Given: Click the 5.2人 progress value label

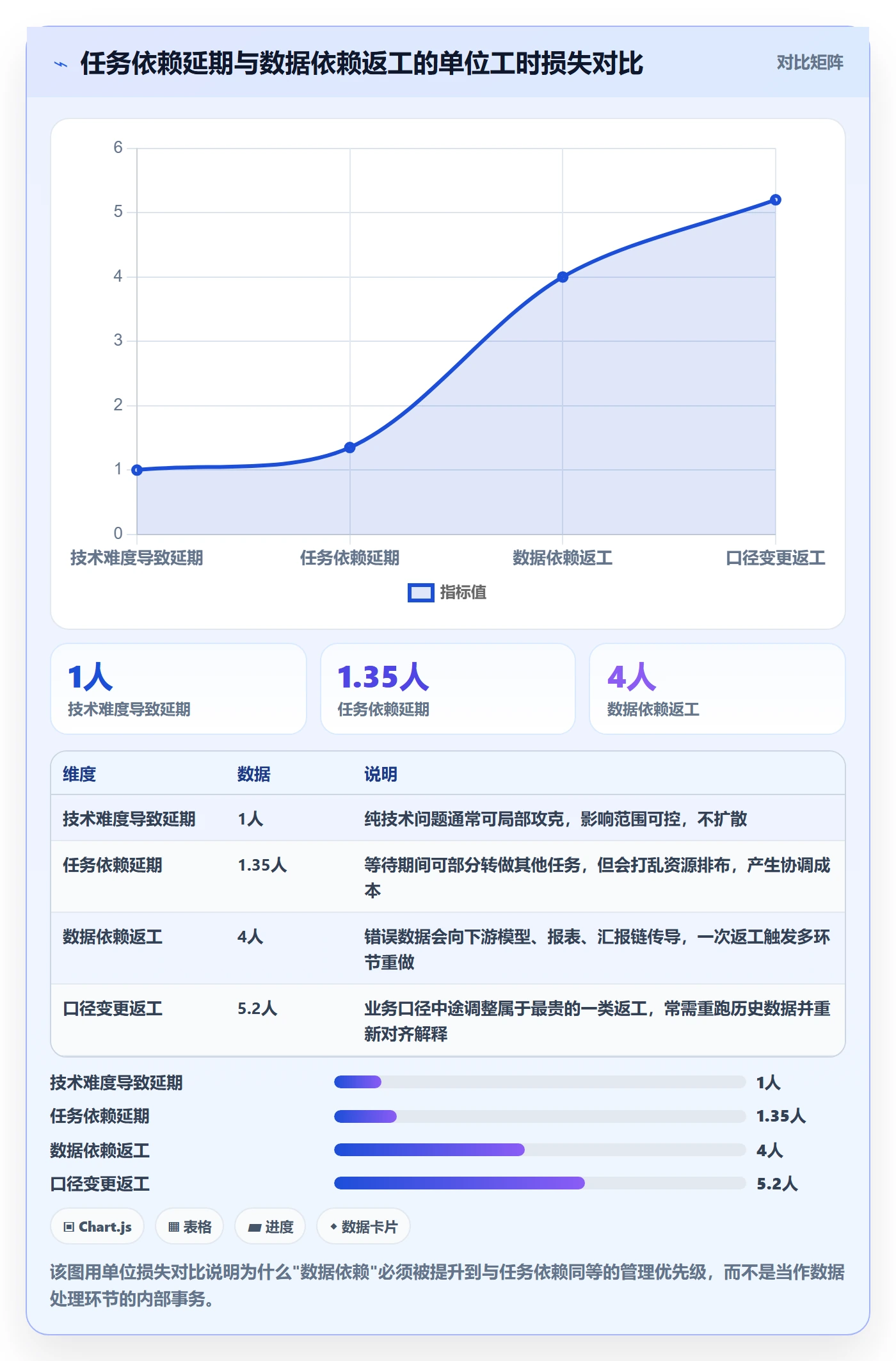Looking at the screenshot, I should pyautogui.click(x=777, y=1184).
